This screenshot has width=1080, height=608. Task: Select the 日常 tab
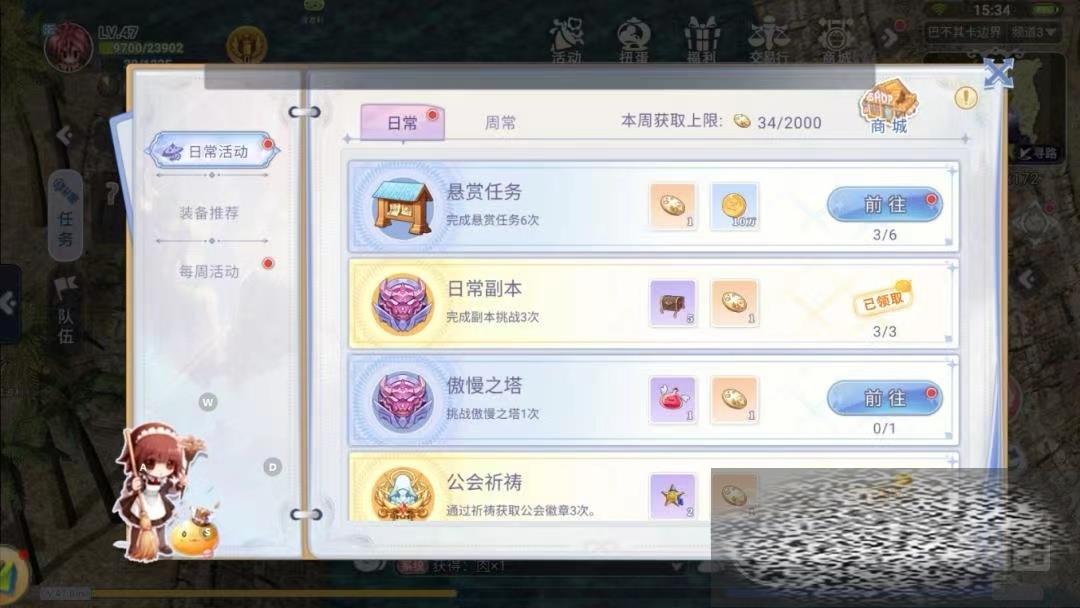tap(402, 123)
